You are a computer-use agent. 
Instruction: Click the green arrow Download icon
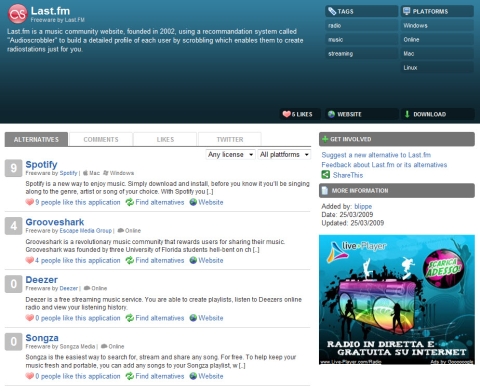click(x=407, y=114)
